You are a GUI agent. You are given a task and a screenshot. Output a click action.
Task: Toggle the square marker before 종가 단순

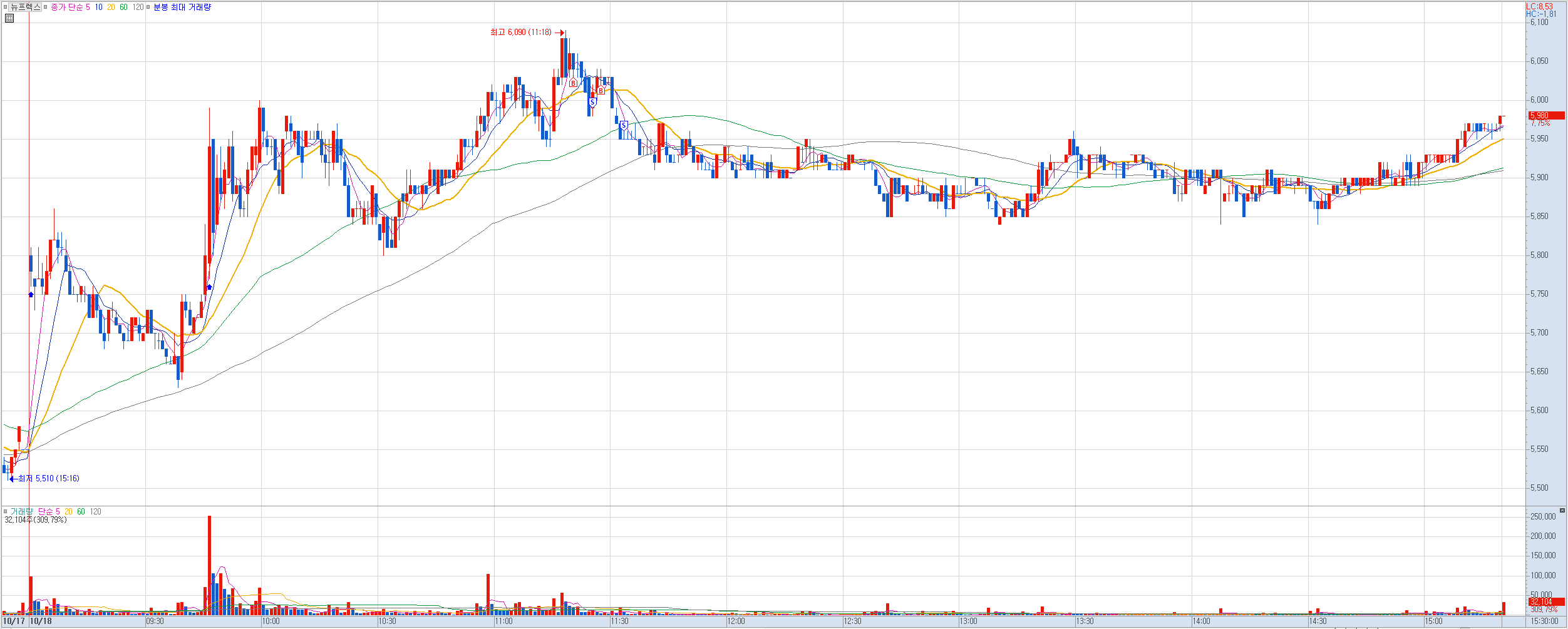(46, 7)
